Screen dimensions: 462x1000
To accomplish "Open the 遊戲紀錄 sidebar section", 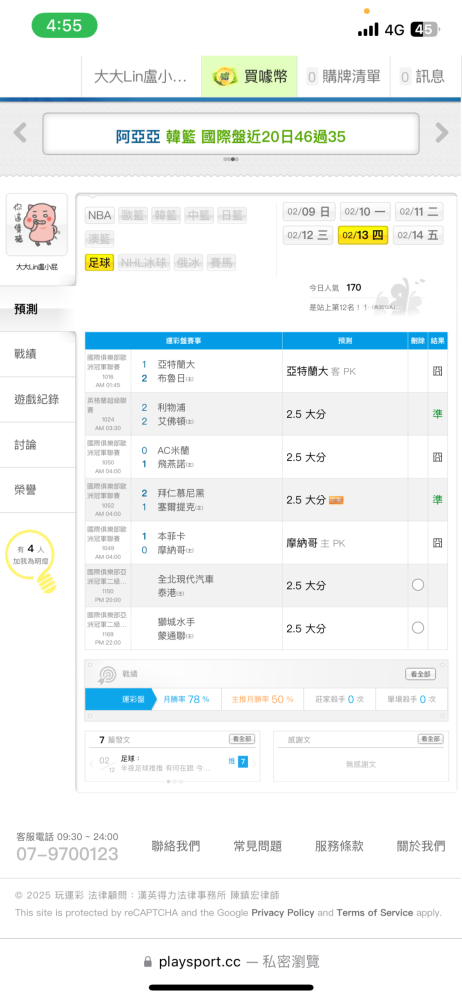I will coord(38,399).
